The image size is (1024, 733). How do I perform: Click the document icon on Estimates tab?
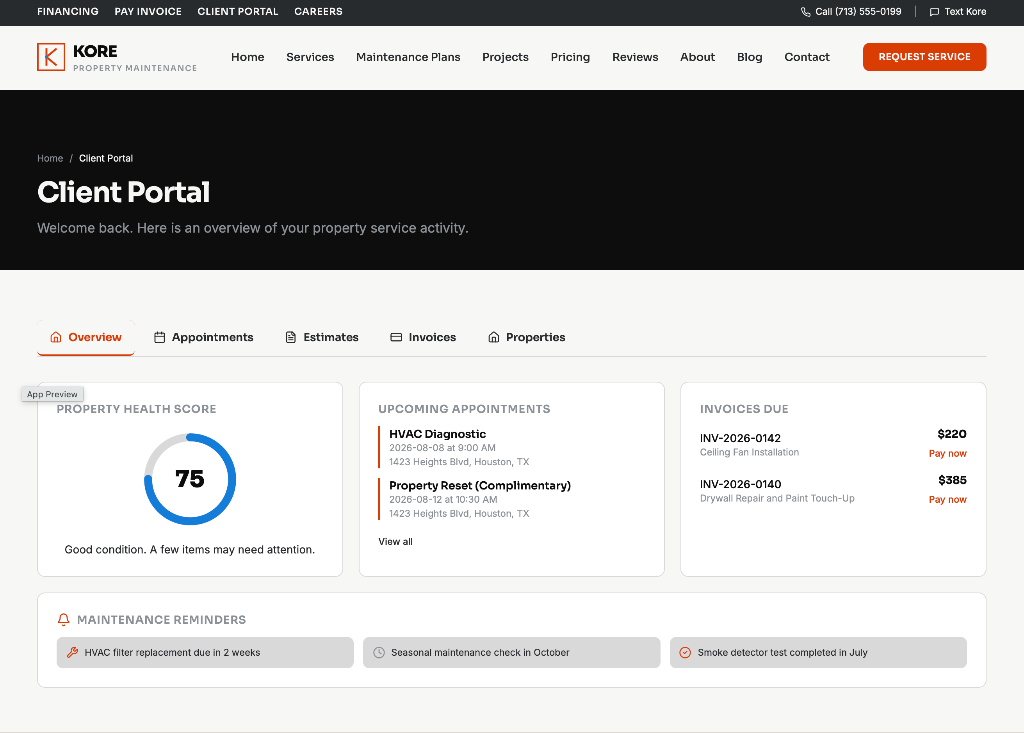coord(291,337)
